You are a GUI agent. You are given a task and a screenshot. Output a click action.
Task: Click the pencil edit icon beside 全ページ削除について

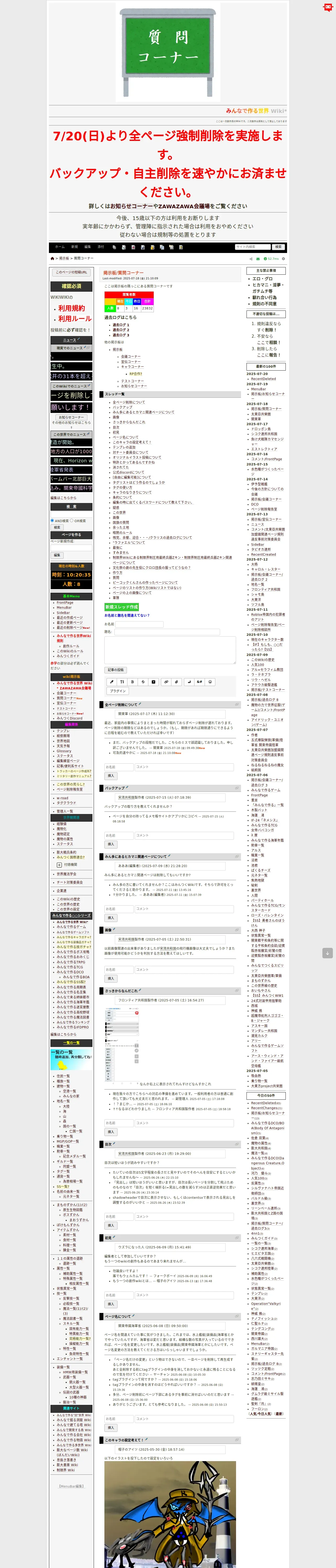pos(140,704)
